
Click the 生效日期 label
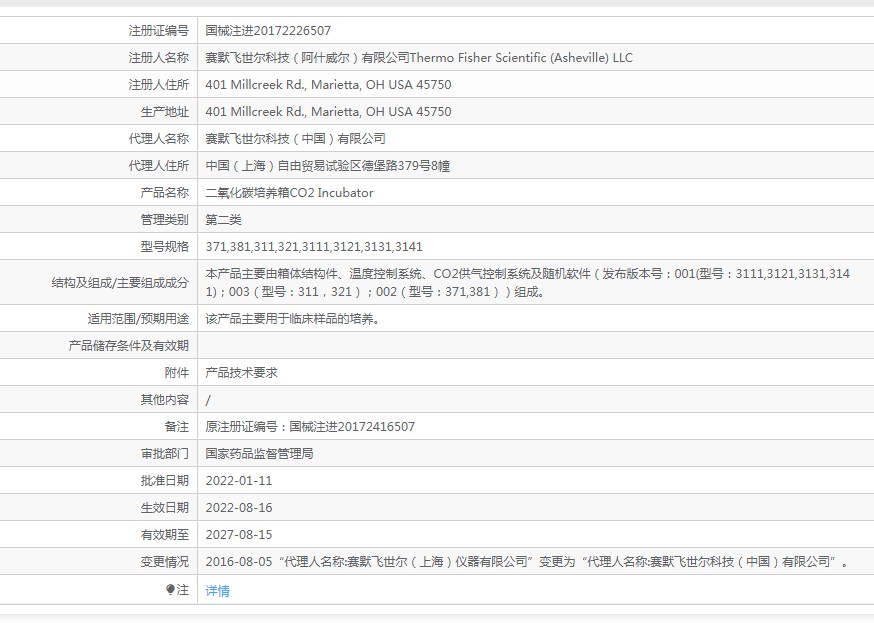[165, 508]
